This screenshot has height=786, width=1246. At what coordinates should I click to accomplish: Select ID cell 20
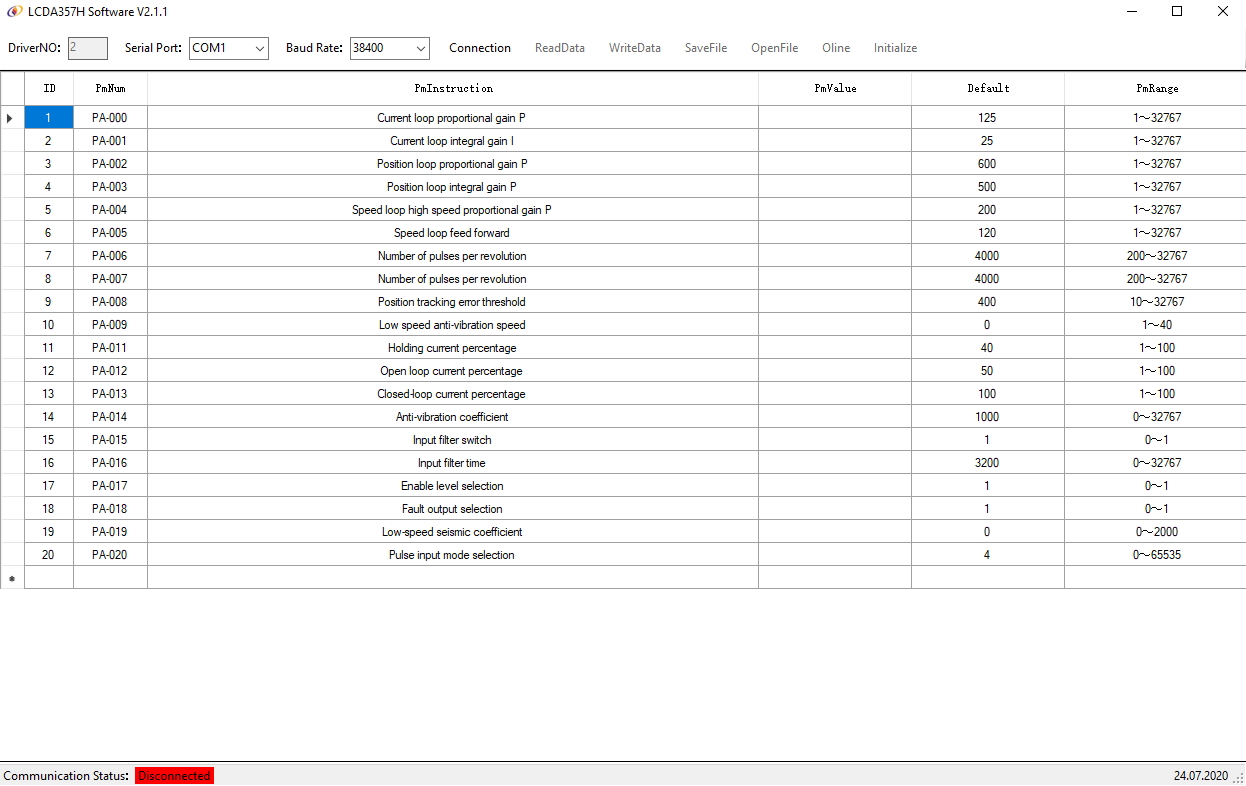49,555
